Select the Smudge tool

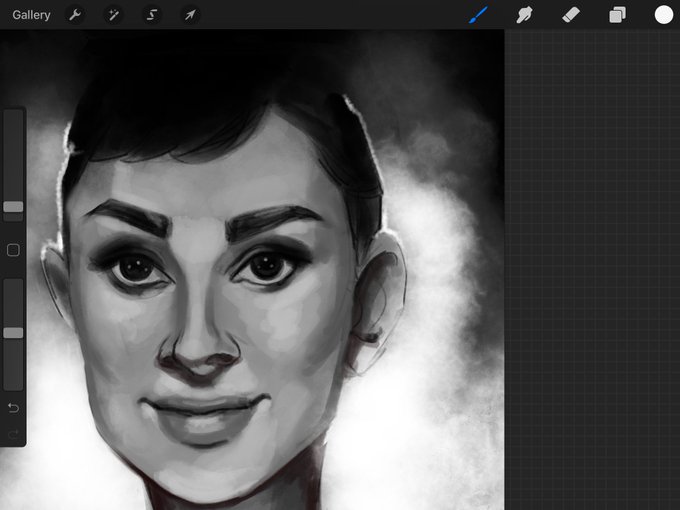point(524,15)
